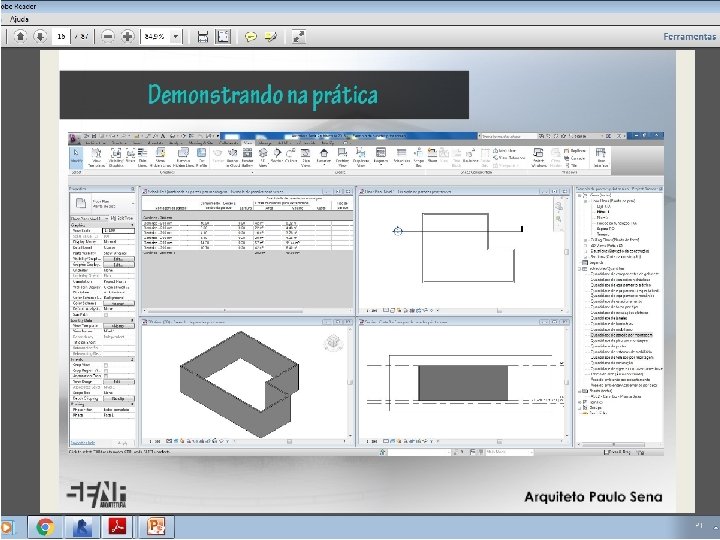720x540 pixels.
Task: Select the View ribbon tab in Revit
Action: (248, 143)
